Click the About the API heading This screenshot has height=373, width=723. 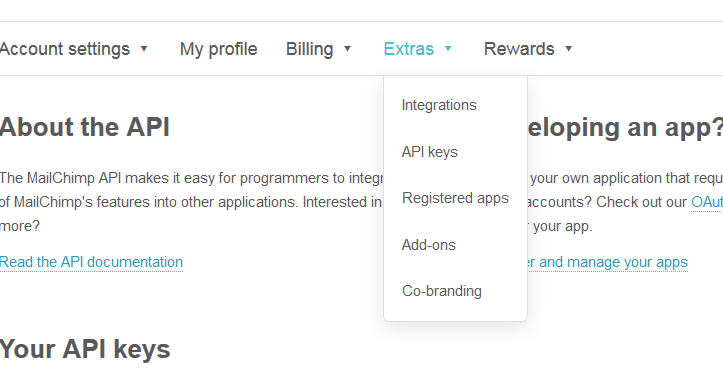tap(85, 127)
